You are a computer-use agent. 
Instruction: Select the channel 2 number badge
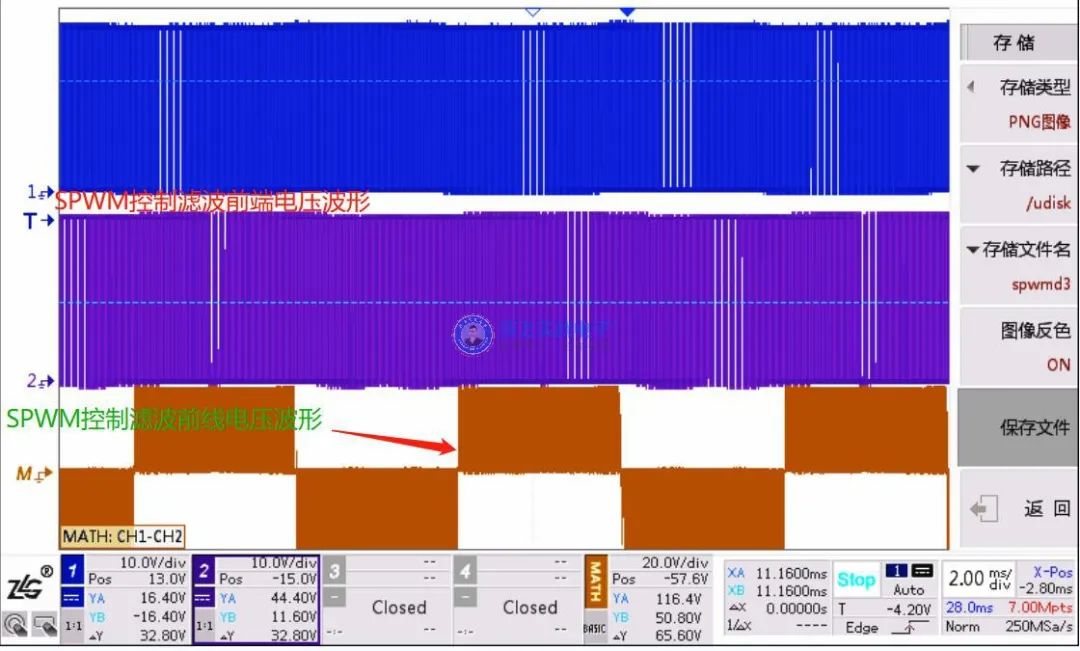coord(204,570)
